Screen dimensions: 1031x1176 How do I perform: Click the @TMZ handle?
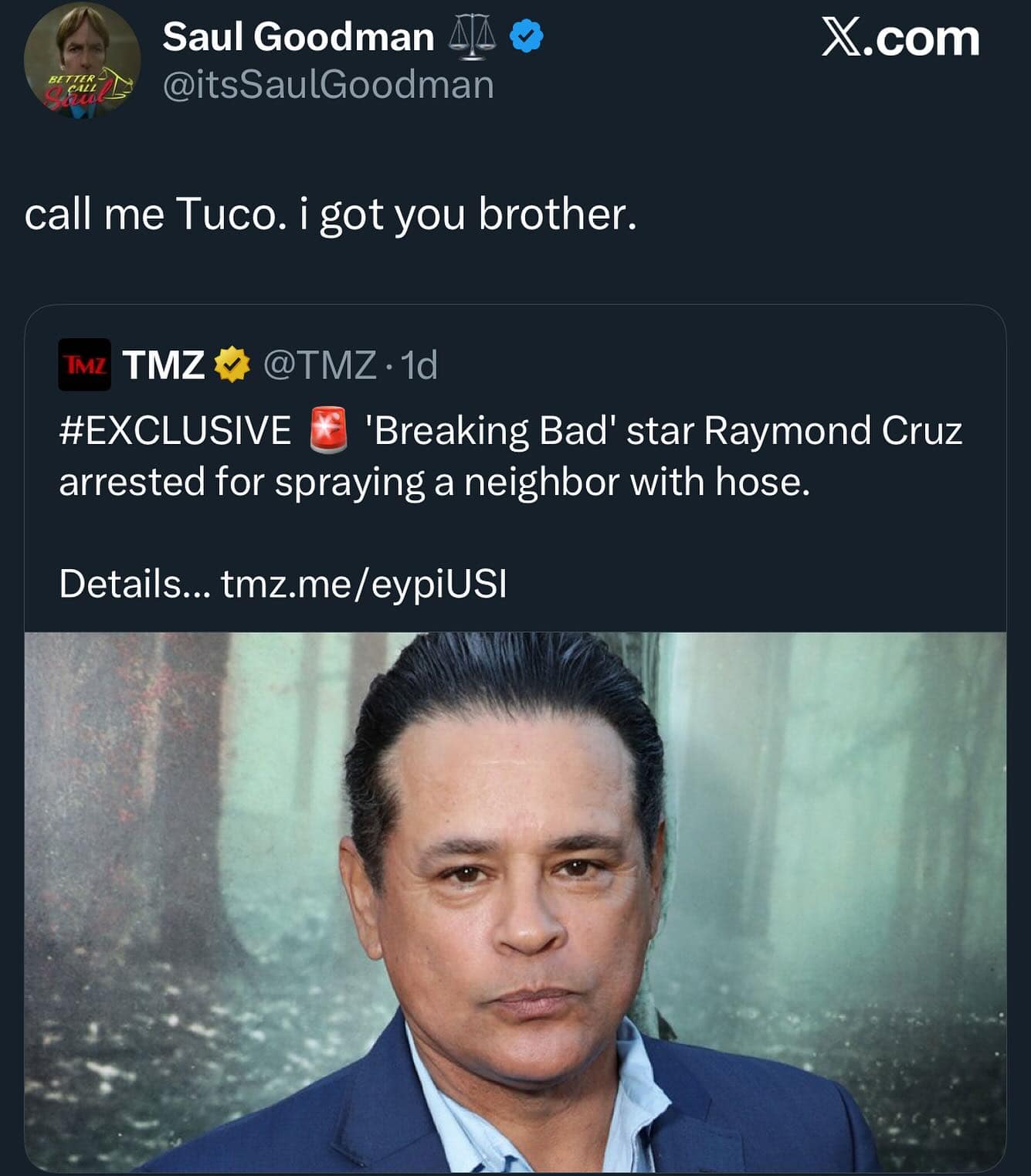[320, 364]
